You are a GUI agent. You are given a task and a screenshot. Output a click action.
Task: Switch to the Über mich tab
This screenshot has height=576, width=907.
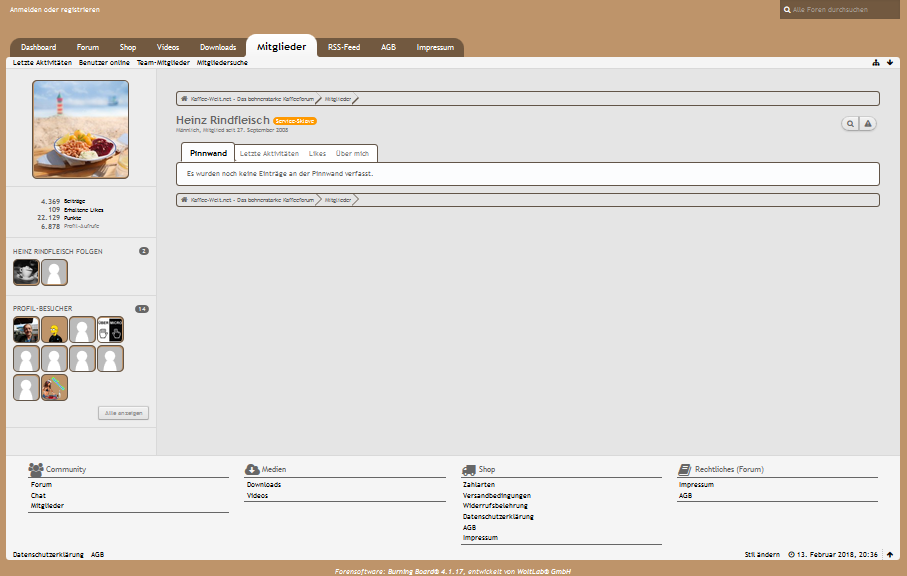(x=352, y=154)
